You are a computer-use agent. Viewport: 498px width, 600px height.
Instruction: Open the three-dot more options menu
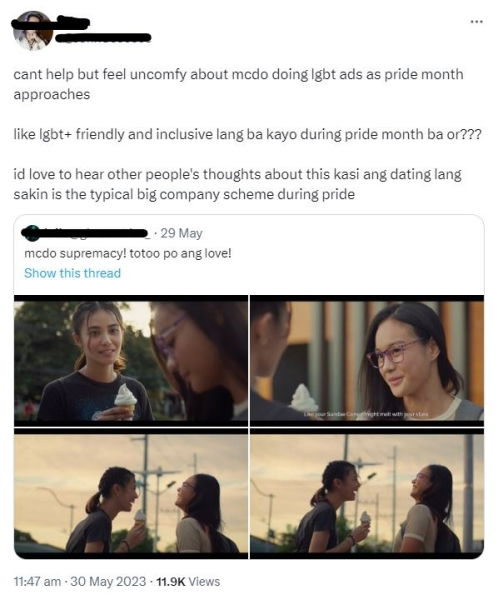click(476, 22)
